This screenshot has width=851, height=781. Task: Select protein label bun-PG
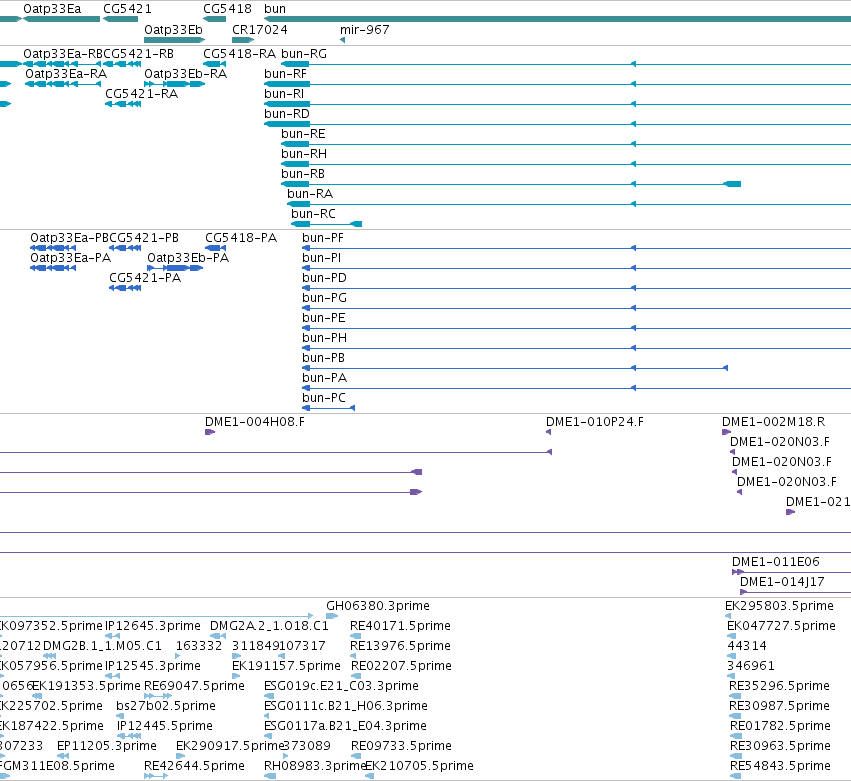[x=324, y=299]
